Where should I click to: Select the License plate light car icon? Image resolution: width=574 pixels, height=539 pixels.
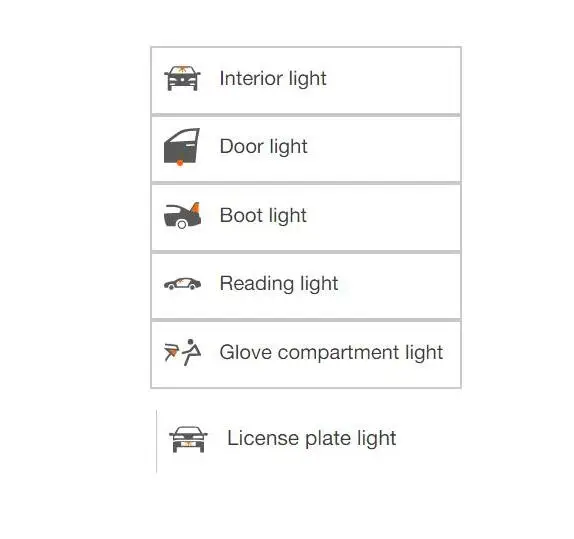click(x=188, y=439)
